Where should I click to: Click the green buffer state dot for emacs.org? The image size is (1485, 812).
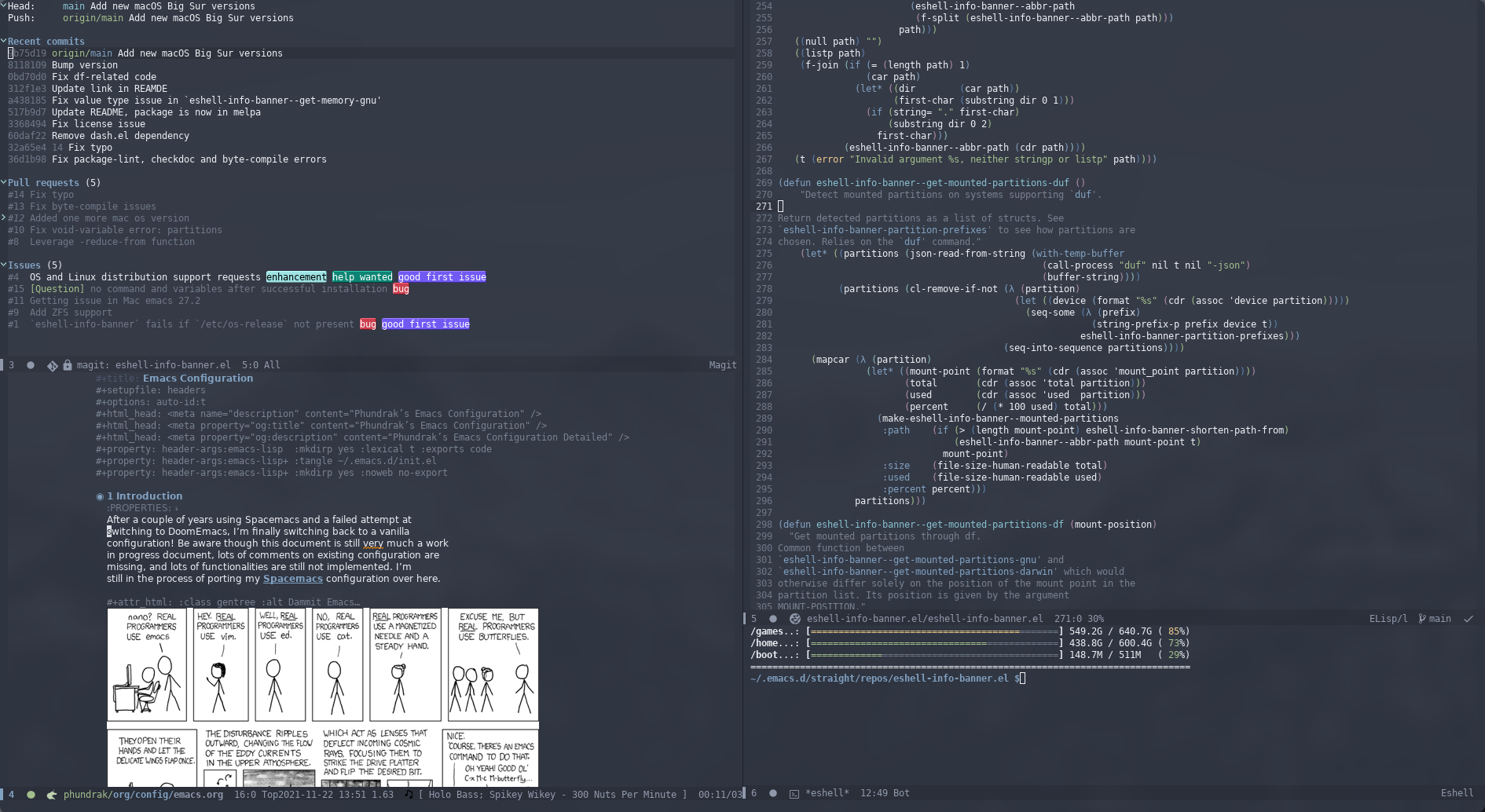pyautogui.click(x=31, y=795)
